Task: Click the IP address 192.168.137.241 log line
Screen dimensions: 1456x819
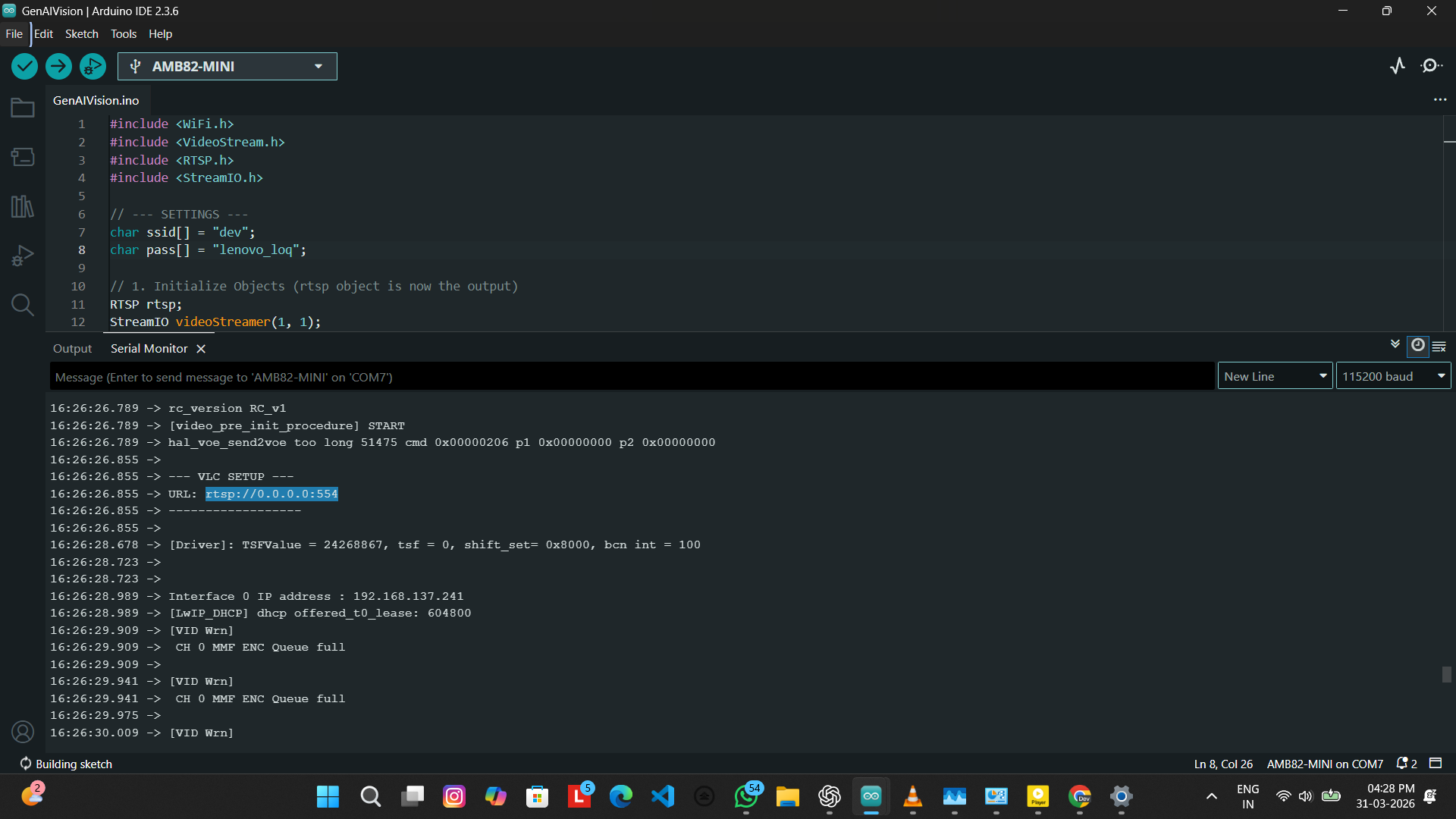Action: [257, 596]
